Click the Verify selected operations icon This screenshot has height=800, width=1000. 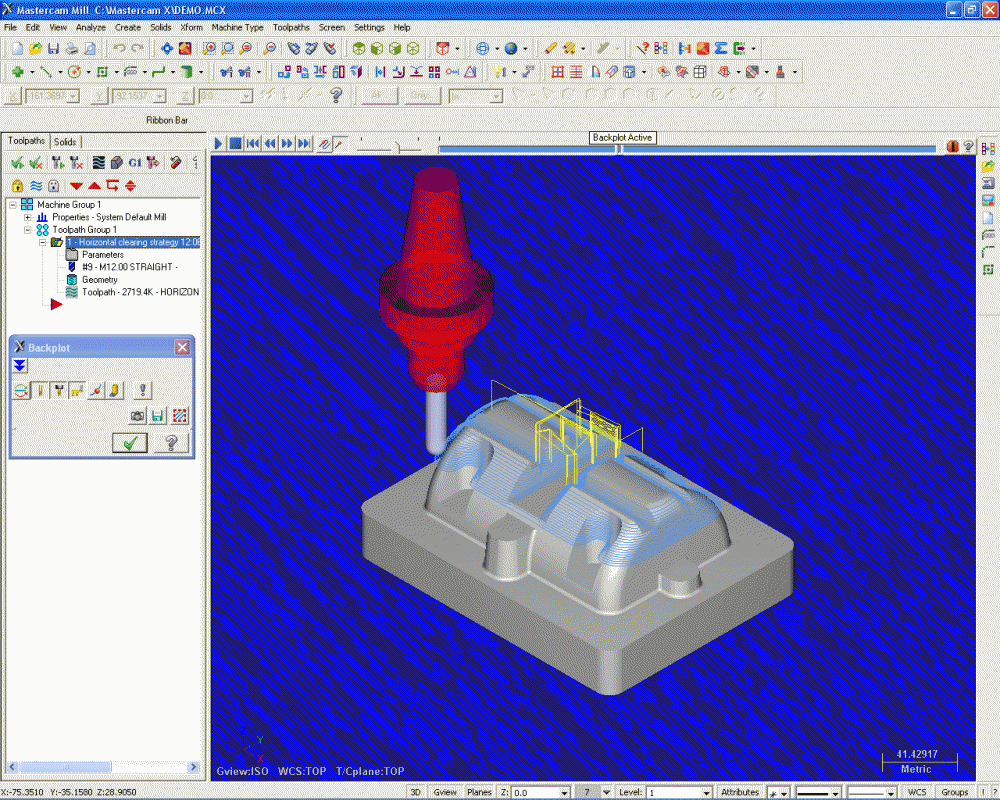pyautogui.click(x=116, y=163)
